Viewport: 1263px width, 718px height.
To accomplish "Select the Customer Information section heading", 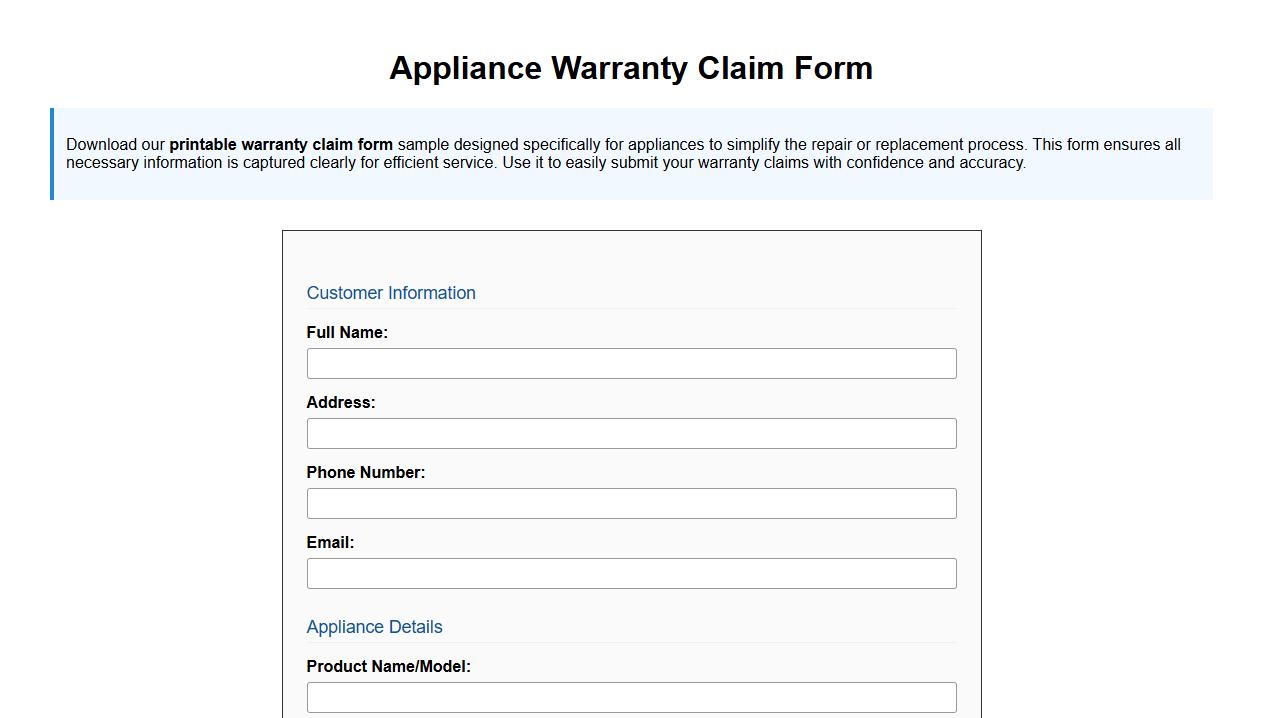I will pyautogui.click(x=391, y=293).
